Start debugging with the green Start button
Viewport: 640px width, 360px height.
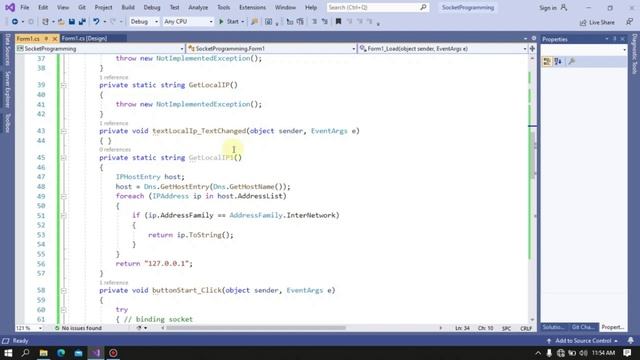click(229, 22)
